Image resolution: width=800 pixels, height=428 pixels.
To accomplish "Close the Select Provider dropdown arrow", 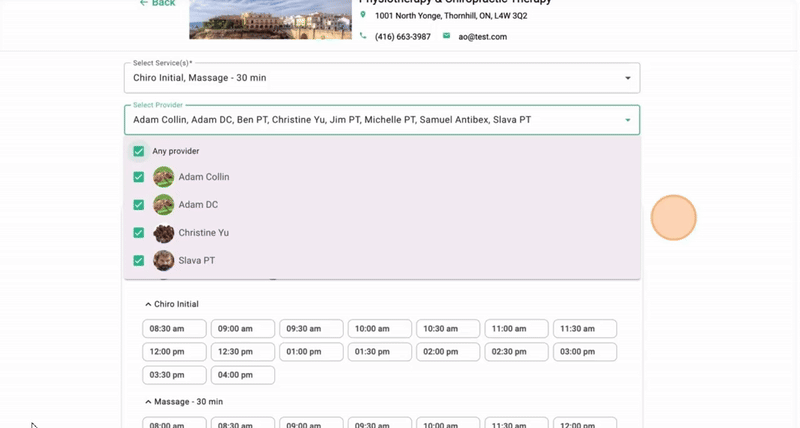I will pyautogui.click(x=628, y=120).
